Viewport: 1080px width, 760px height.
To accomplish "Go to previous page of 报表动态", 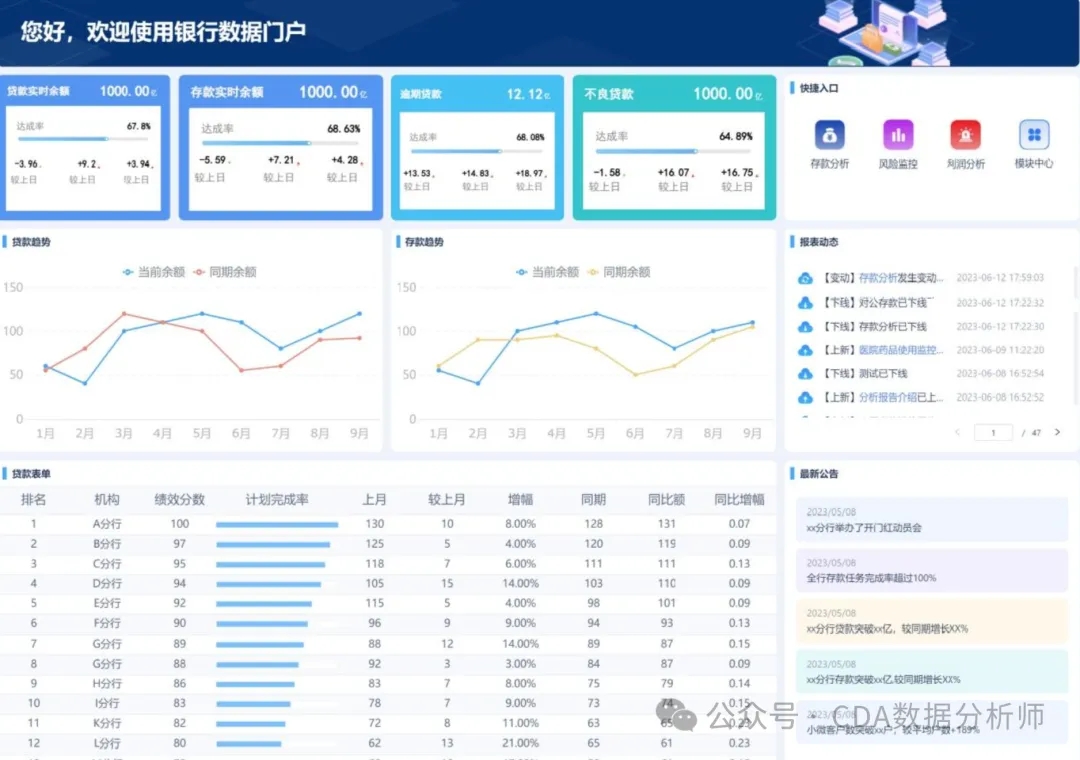I will coord(957,433).
